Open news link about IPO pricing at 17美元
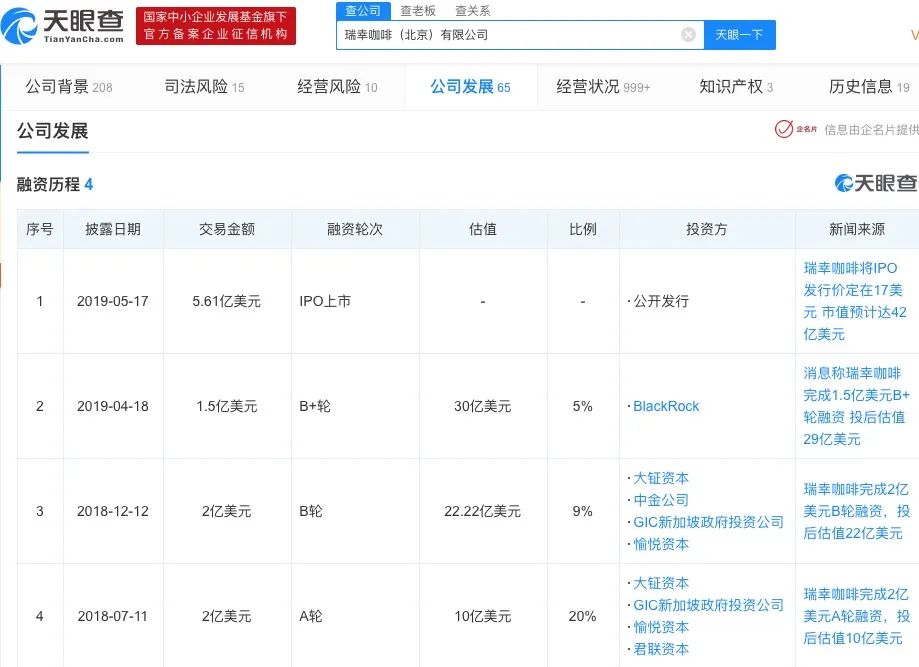The width and height of the screenshot is (919, 667). pos(855,301)
